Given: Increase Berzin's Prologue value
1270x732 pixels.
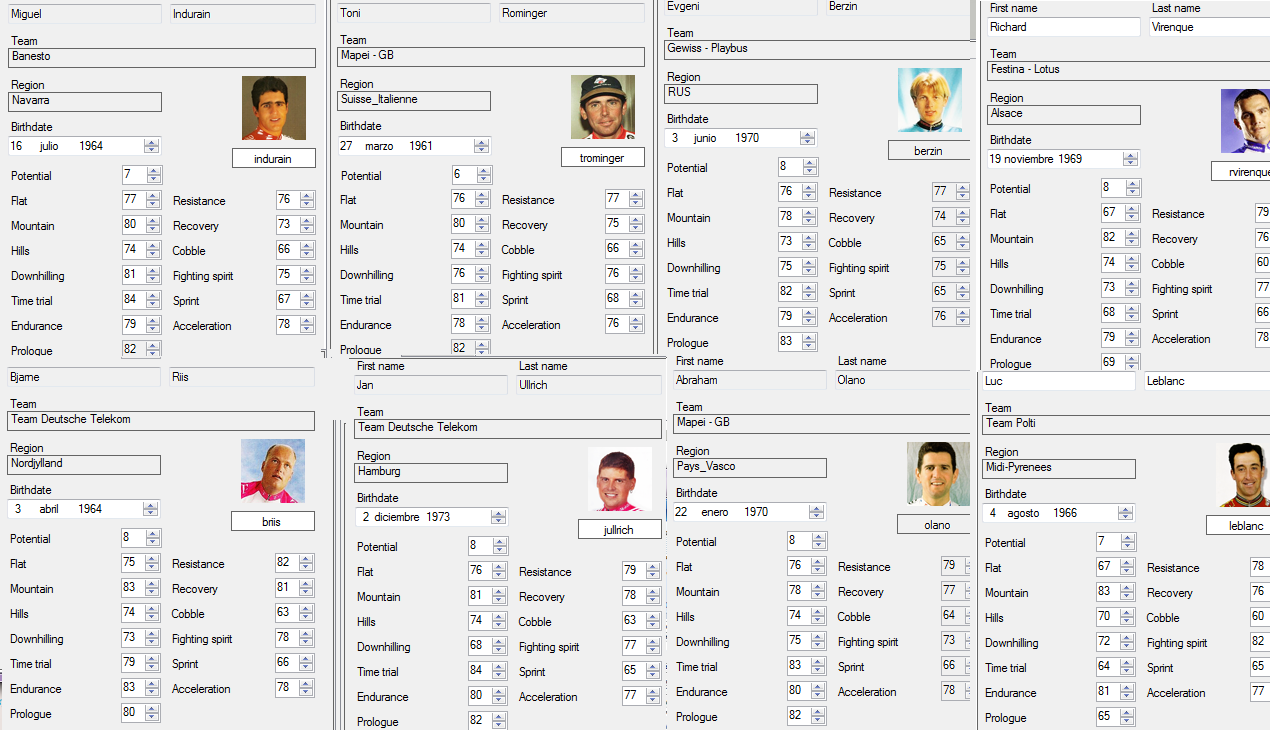Looking at the screenshot, I should [x=809, y=338].
